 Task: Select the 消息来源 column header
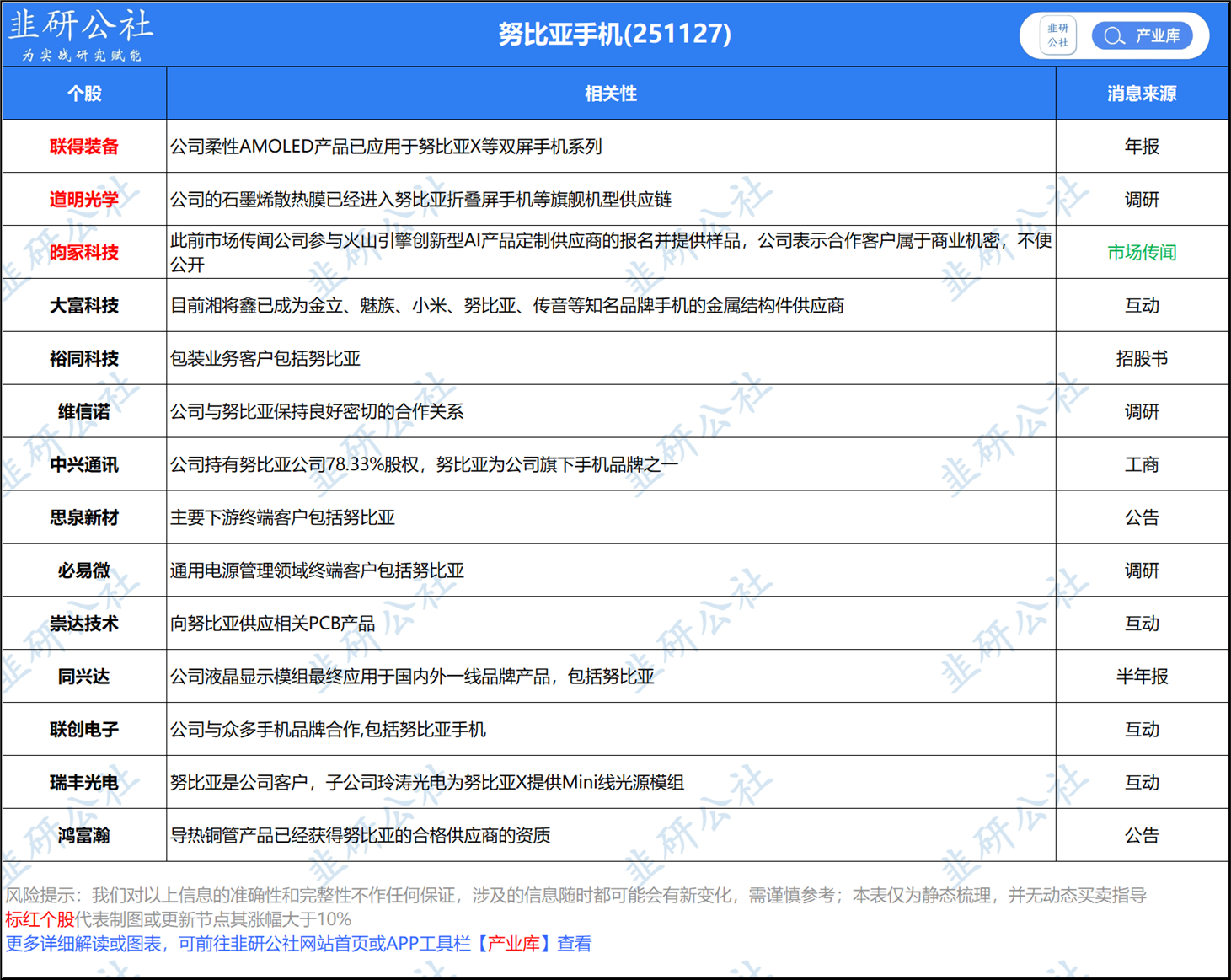pyautogui.click(x=1142, y=94)
